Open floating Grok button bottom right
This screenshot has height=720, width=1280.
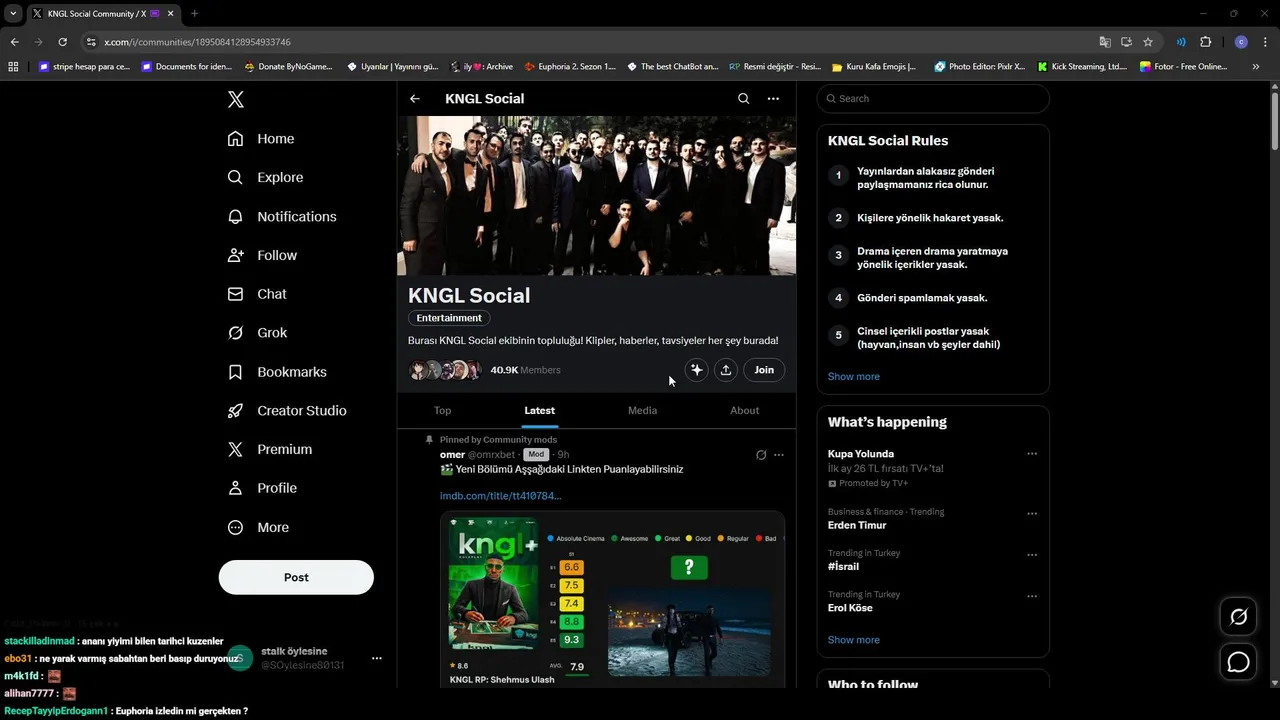1239,617
